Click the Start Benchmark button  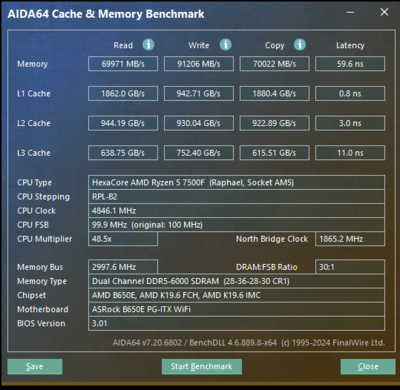[x=202, y=366]
